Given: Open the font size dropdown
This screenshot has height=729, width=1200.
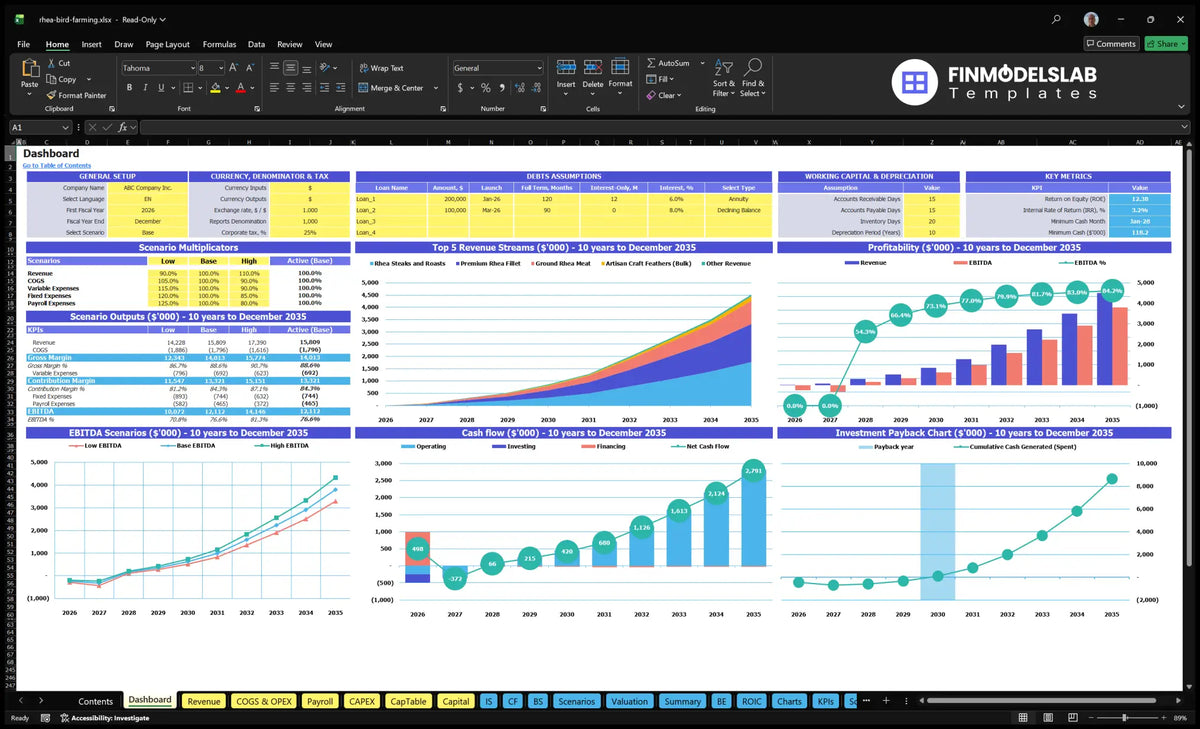Looking at the screenshot, I should coord(220,68).
